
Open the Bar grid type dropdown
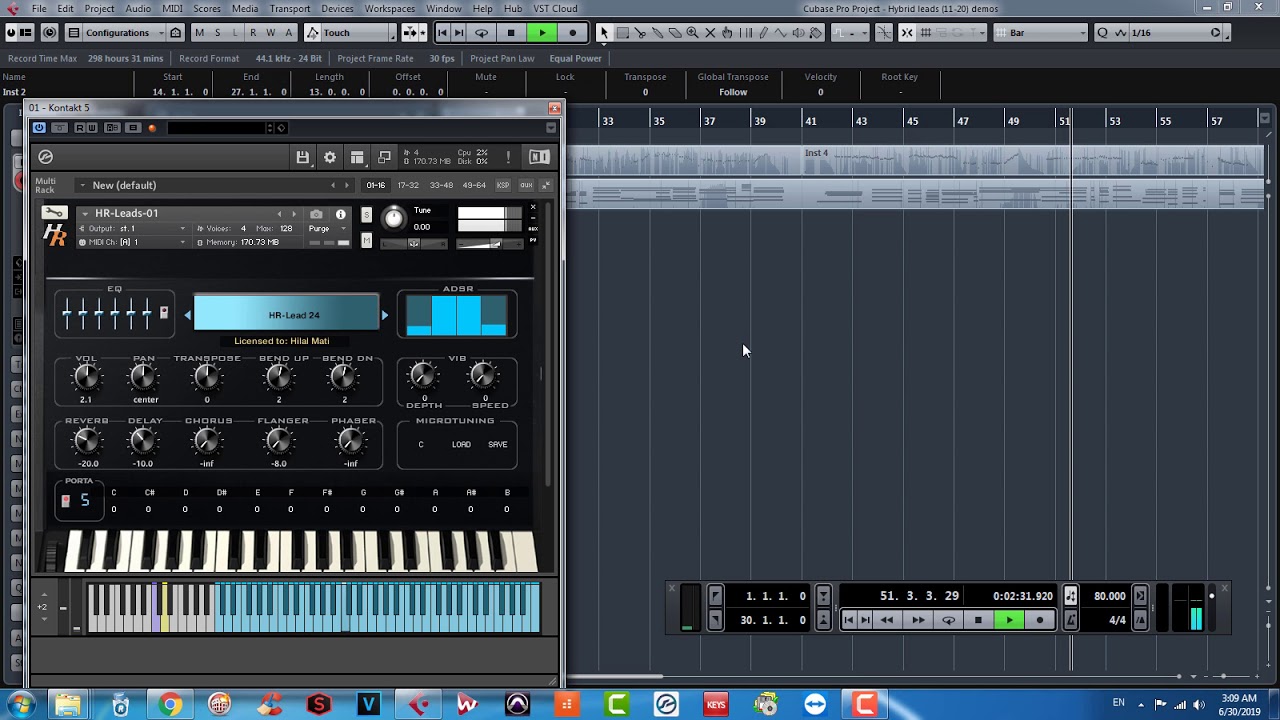1041,33
